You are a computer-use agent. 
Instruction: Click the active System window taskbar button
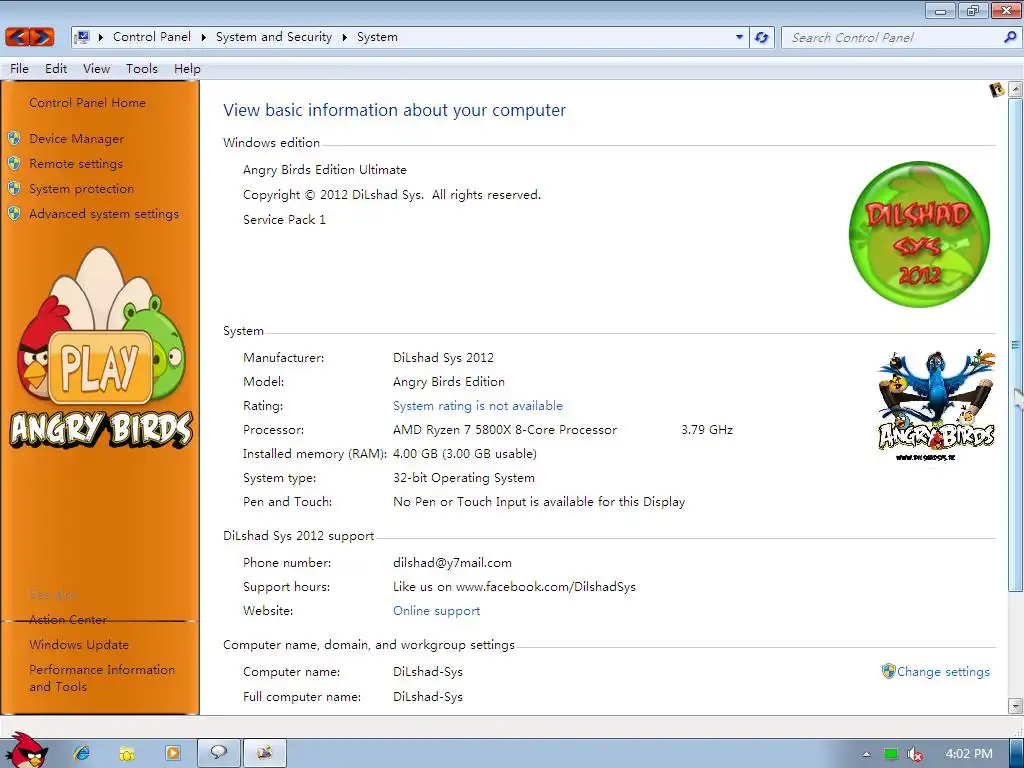coord(264,753)
